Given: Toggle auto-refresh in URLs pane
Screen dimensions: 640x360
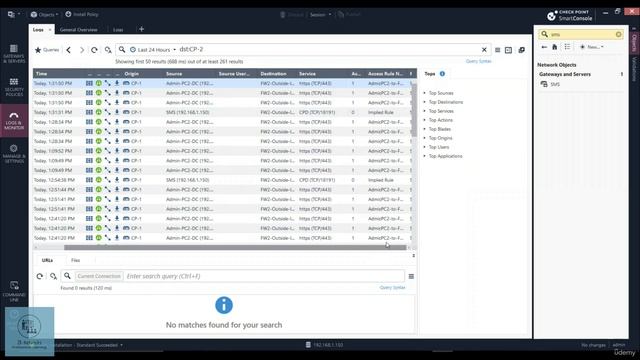Looking at the screenshot, I should pyautogui.click(x=53, y=276).
